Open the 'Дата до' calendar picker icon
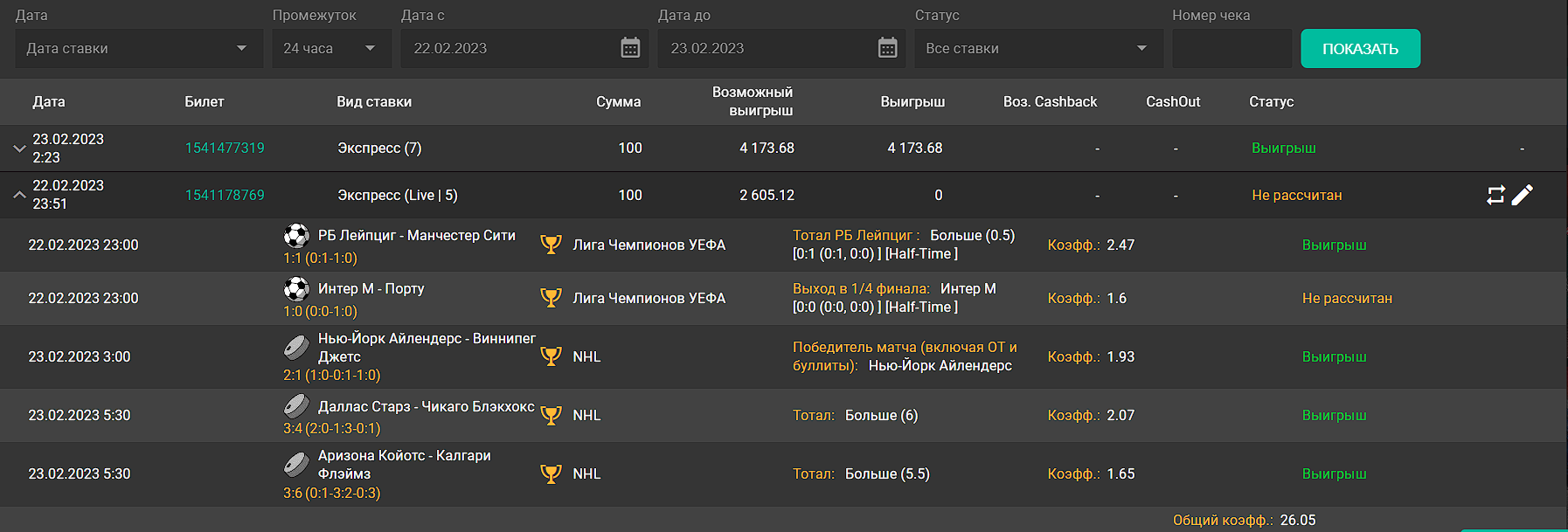This screenshot has width=1568, height=532. pos(887,48)
